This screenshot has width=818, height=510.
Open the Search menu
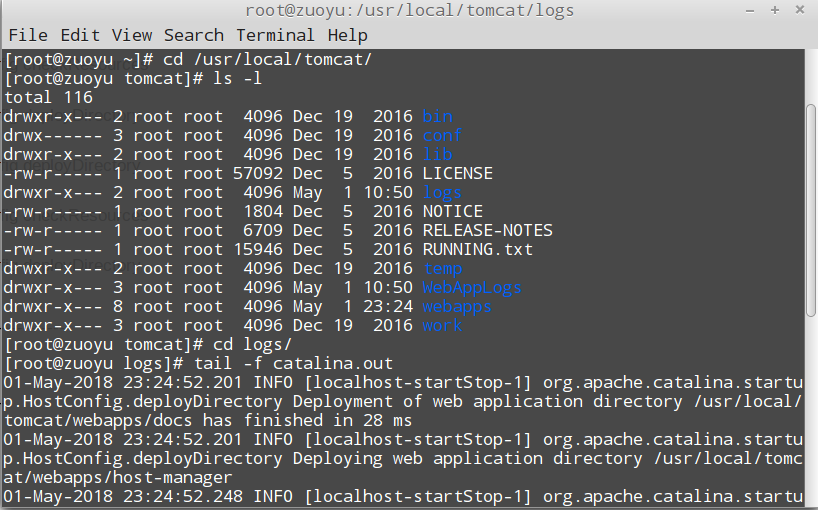[x=194, y=35]
